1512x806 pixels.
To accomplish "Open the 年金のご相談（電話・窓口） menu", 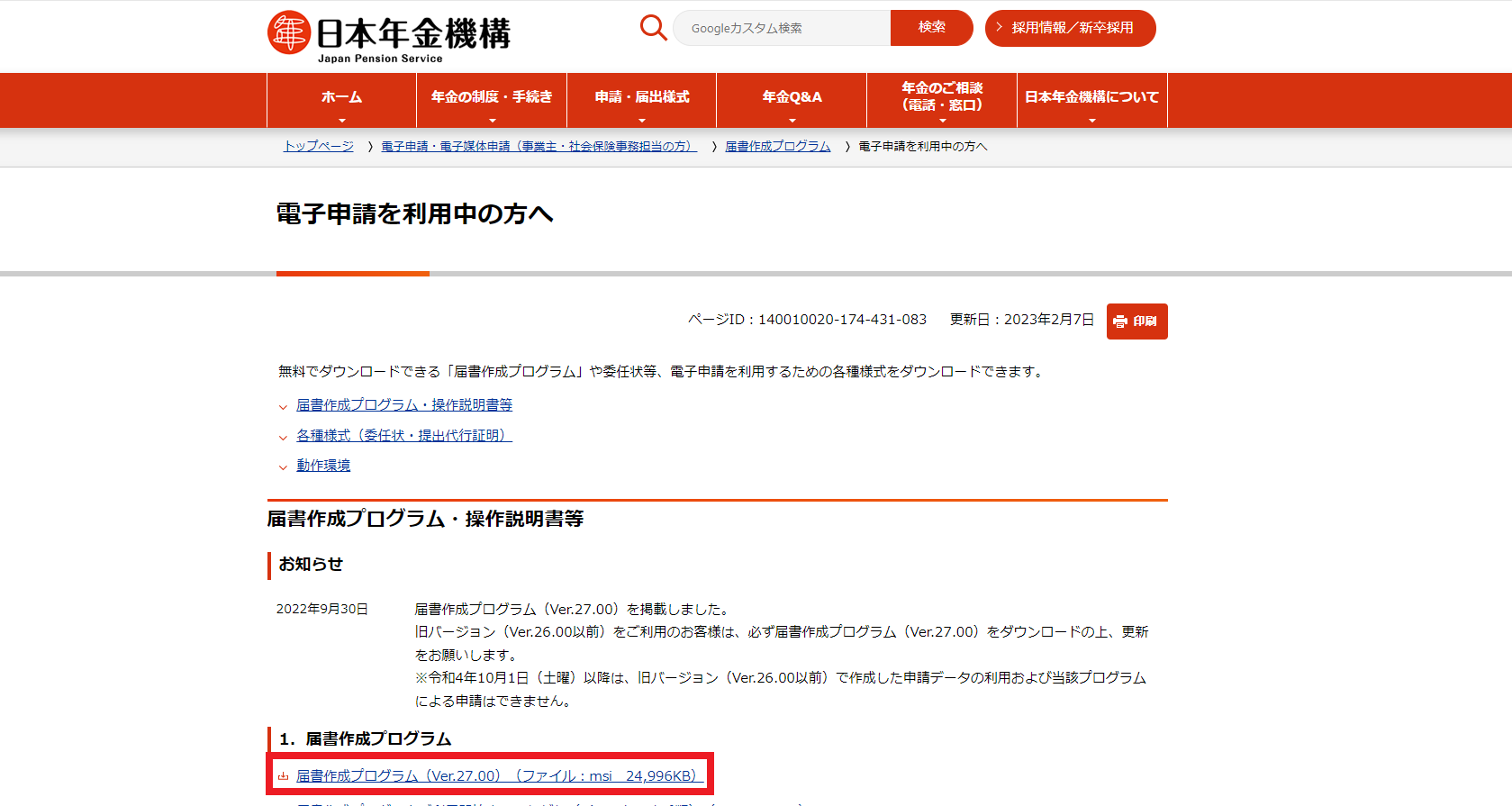I will [941, 99].
